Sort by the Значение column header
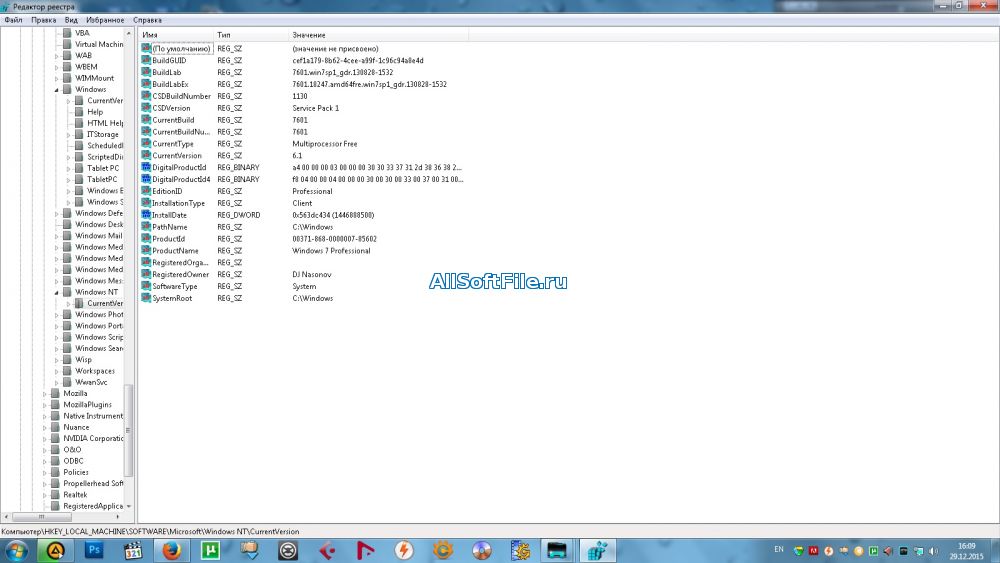1000x563 pixels. pos(379,35)
